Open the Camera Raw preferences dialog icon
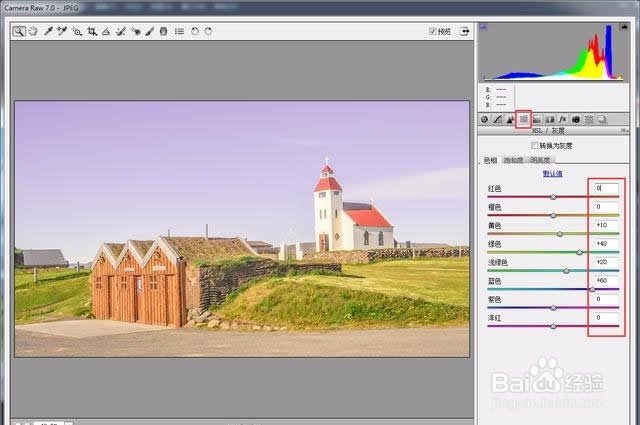Screen dimensions: 640x425 (179, 31)
